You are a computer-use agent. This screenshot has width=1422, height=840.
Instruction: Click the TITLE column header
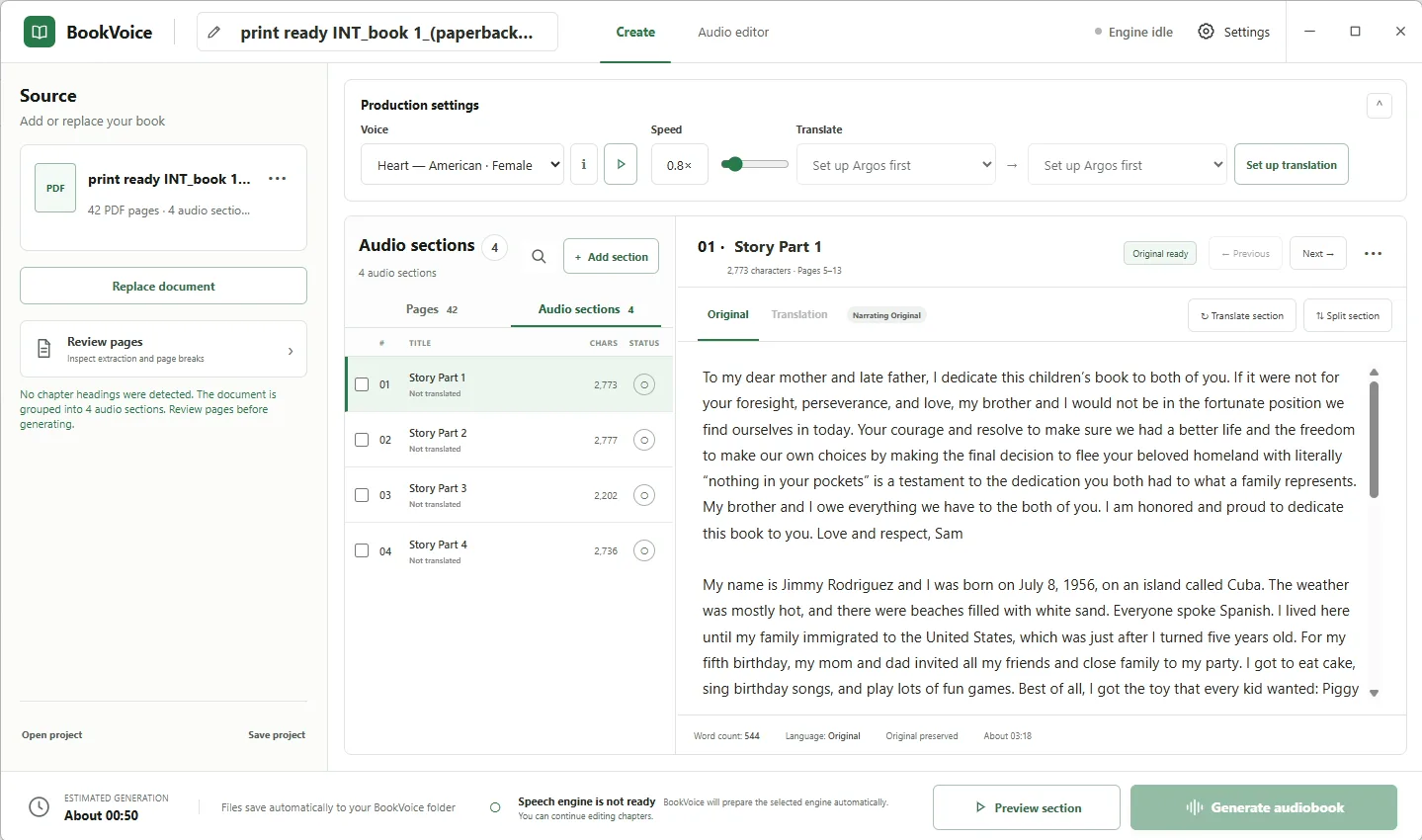point(420,343)
